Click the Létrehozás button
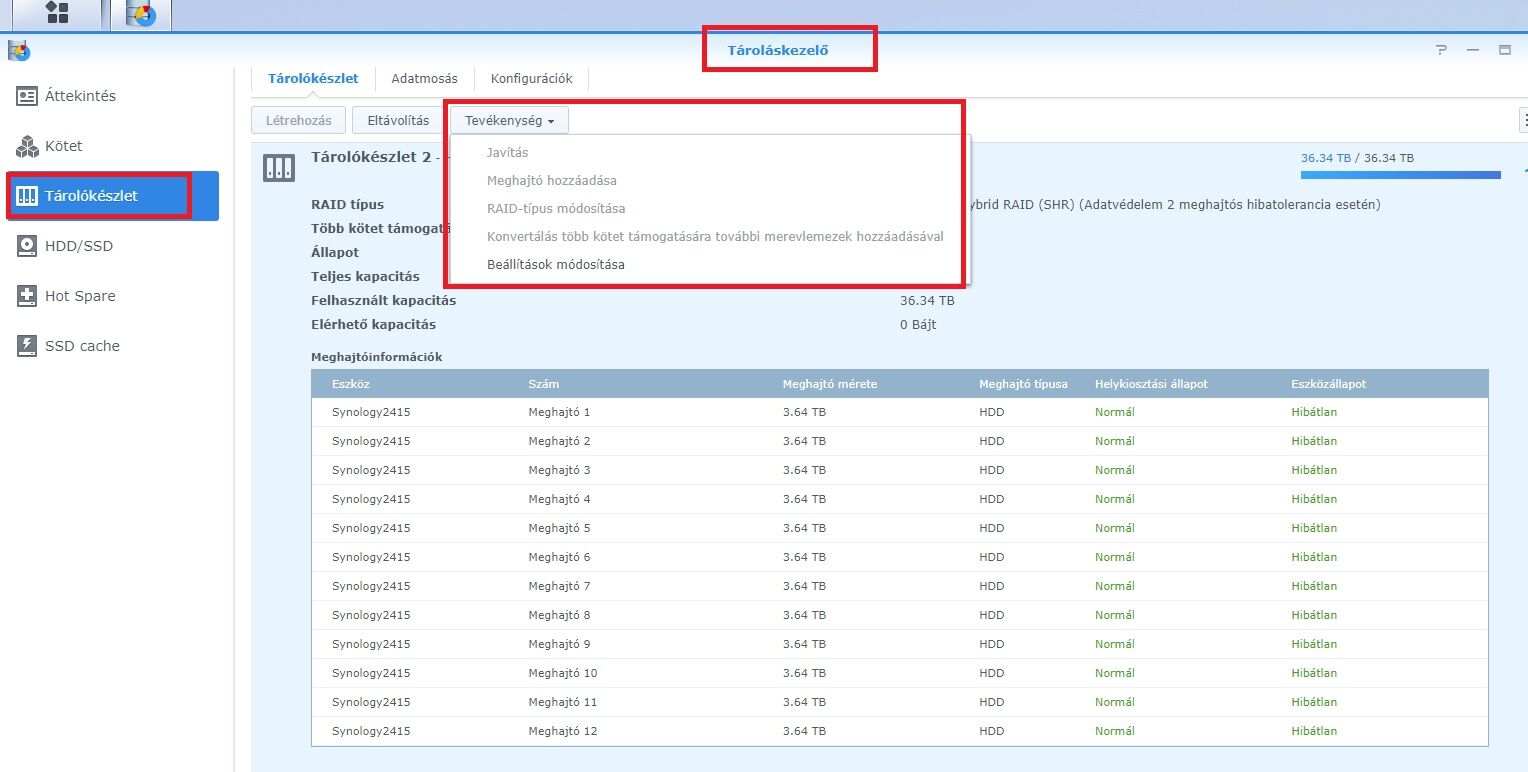The image size is (1528, 772). pos(298,120)
